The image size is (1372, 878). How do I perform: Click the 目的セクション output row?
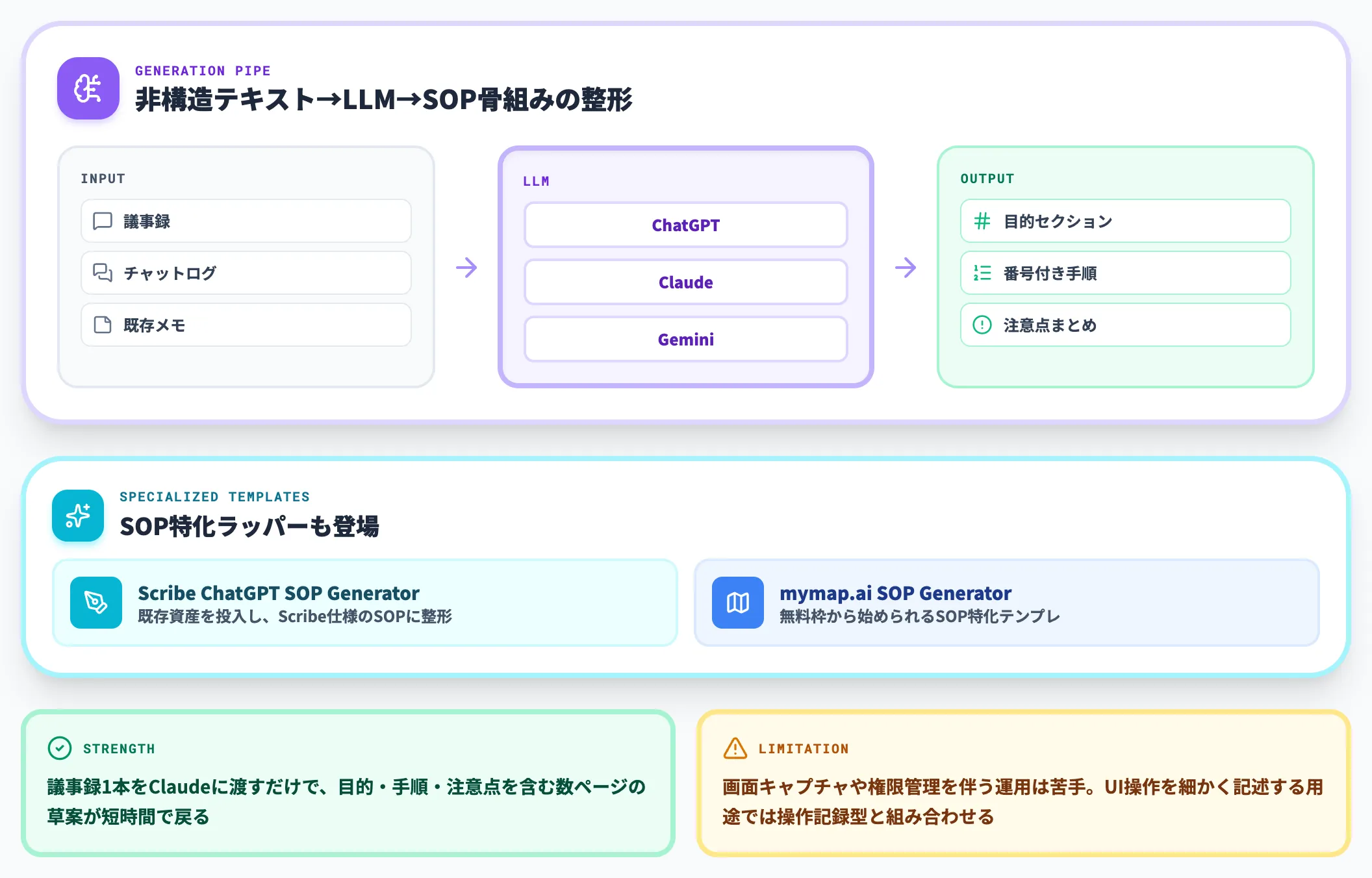(1126, 221)
